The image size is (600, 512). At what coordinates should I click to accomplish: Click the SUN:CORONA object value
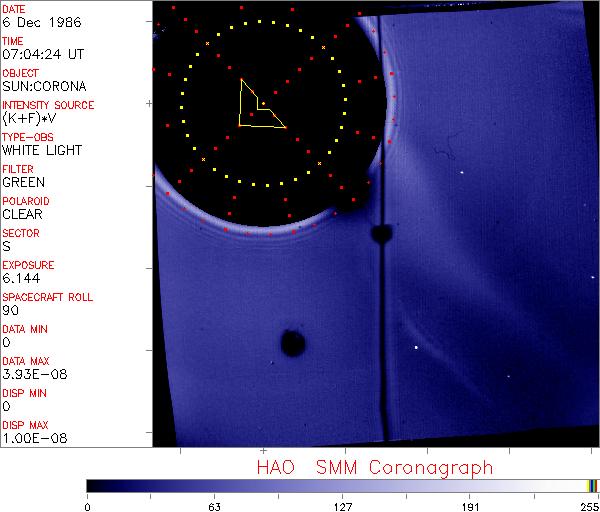coord(42,86)
